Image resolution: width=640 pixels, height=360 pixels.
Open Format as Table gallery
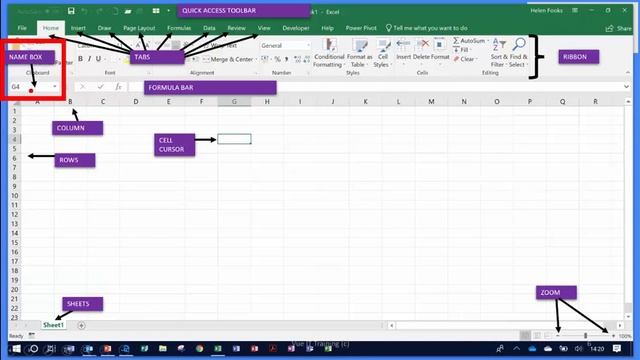(x=360, y=53)
